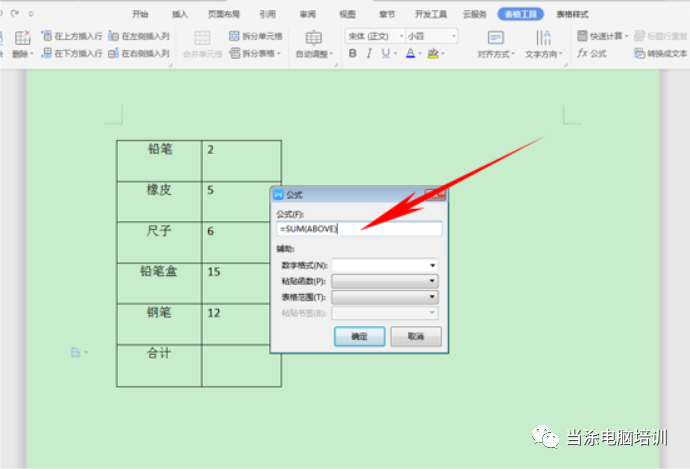Viewport: 690px width, 469px height.
Task: Toggle italic formatting
Action: pyautogui.click(x=369, y=54)
